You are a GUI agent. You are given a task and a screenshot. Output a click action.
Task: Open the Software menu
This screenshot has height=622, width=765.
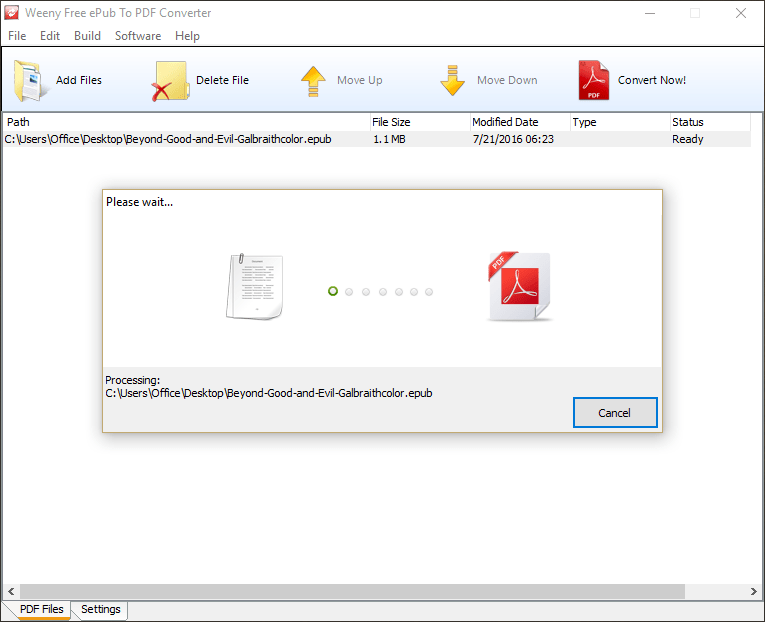[138, 36]
